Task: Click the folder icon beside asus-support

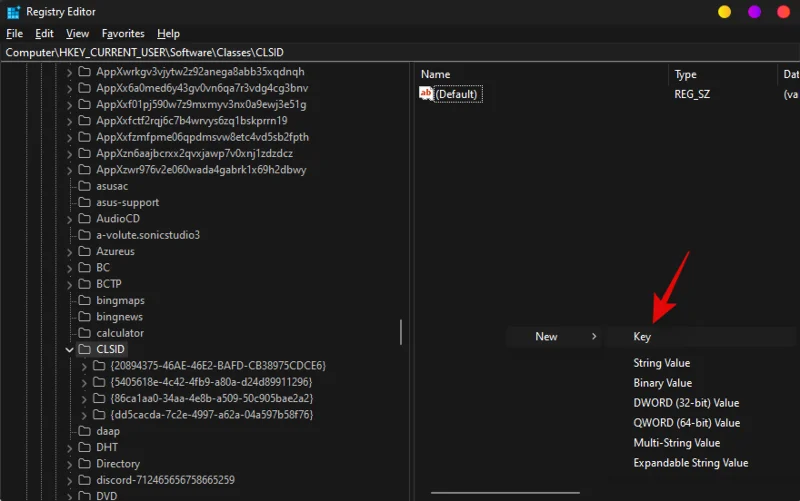Action: coord(85,203)
